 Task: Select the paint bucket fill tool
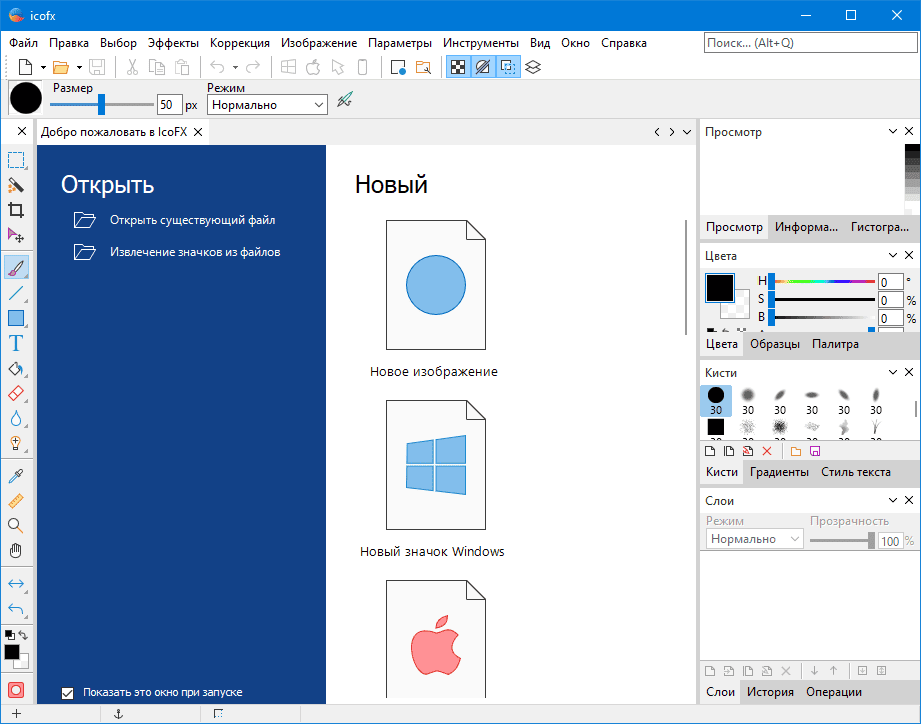pyautogui.click(x=16, y=369)
